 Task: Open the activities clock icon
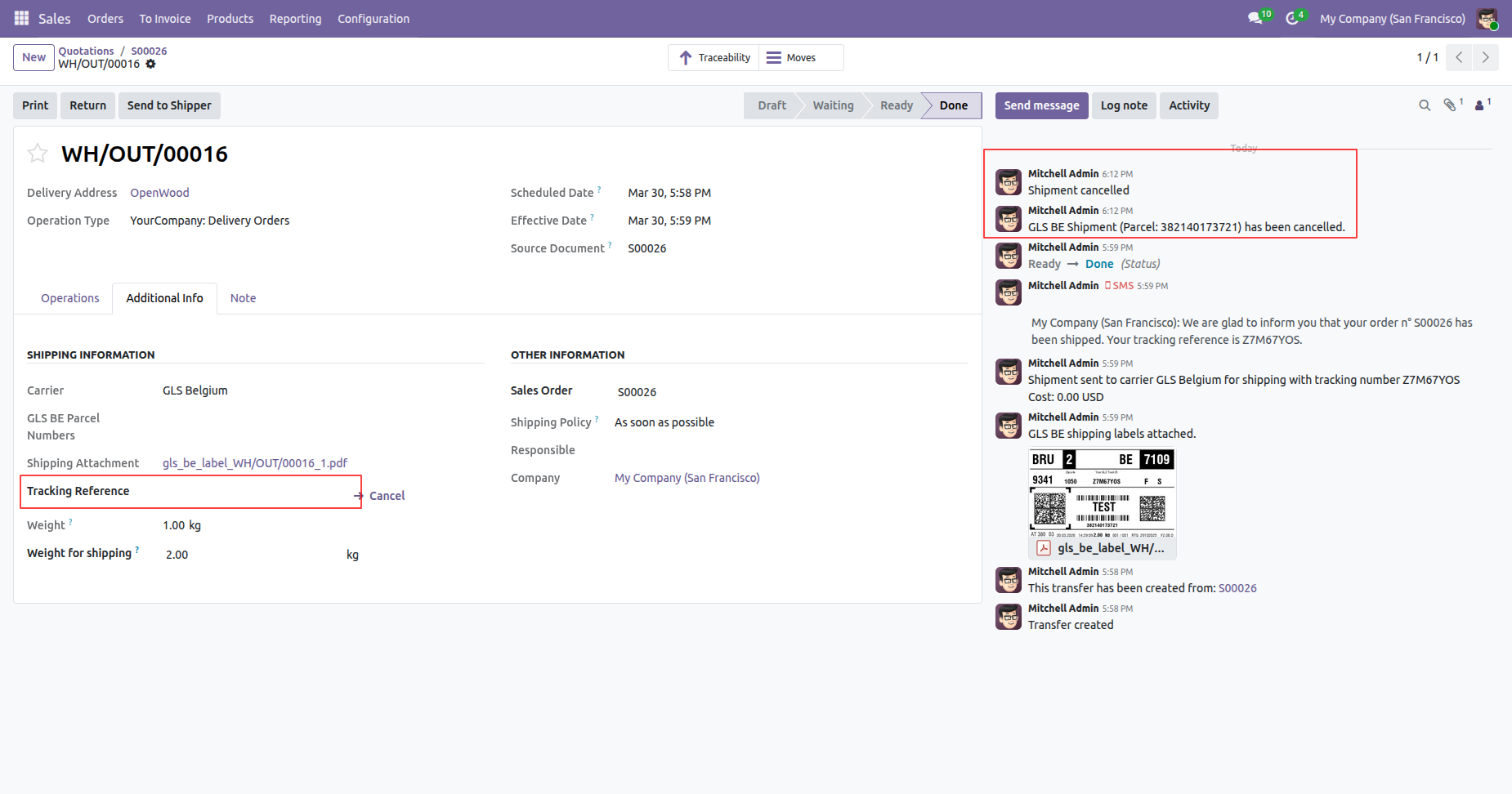coord(1292,18)
